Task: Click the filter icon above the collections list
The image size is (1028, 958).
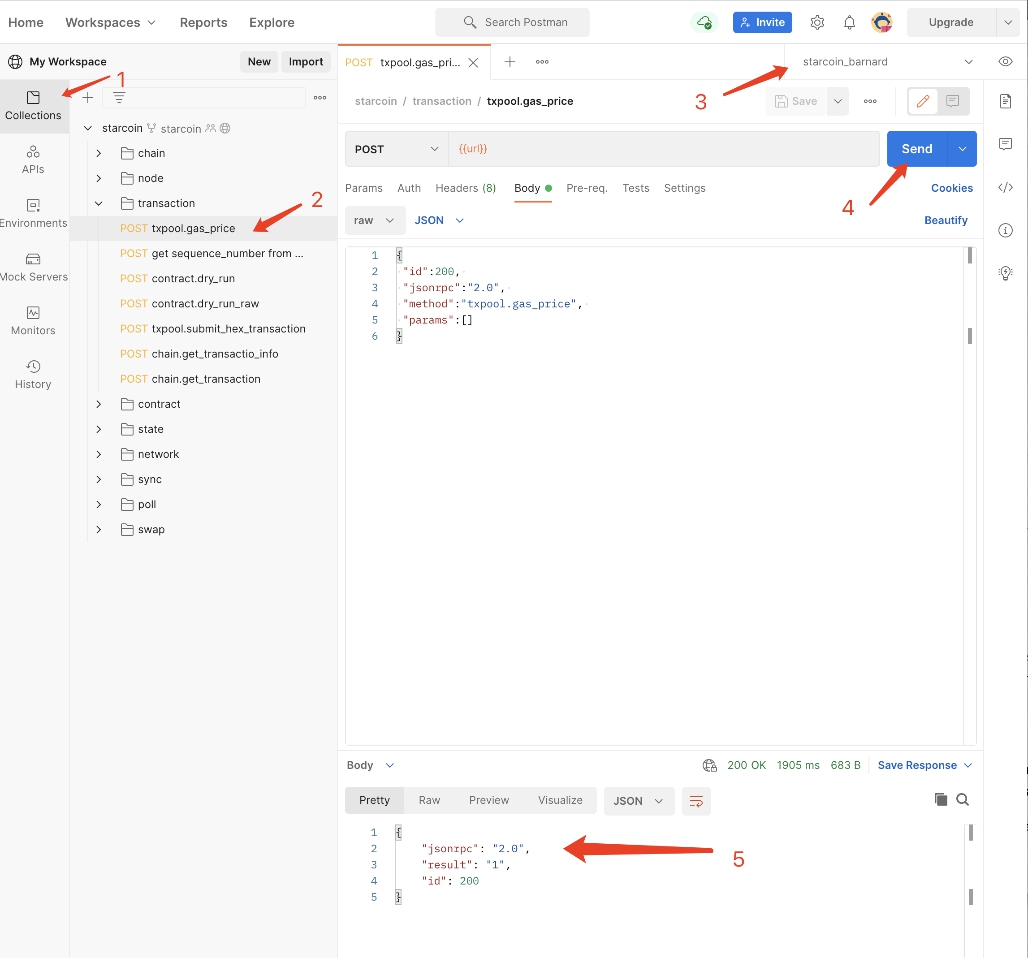Action: [119, 98]
